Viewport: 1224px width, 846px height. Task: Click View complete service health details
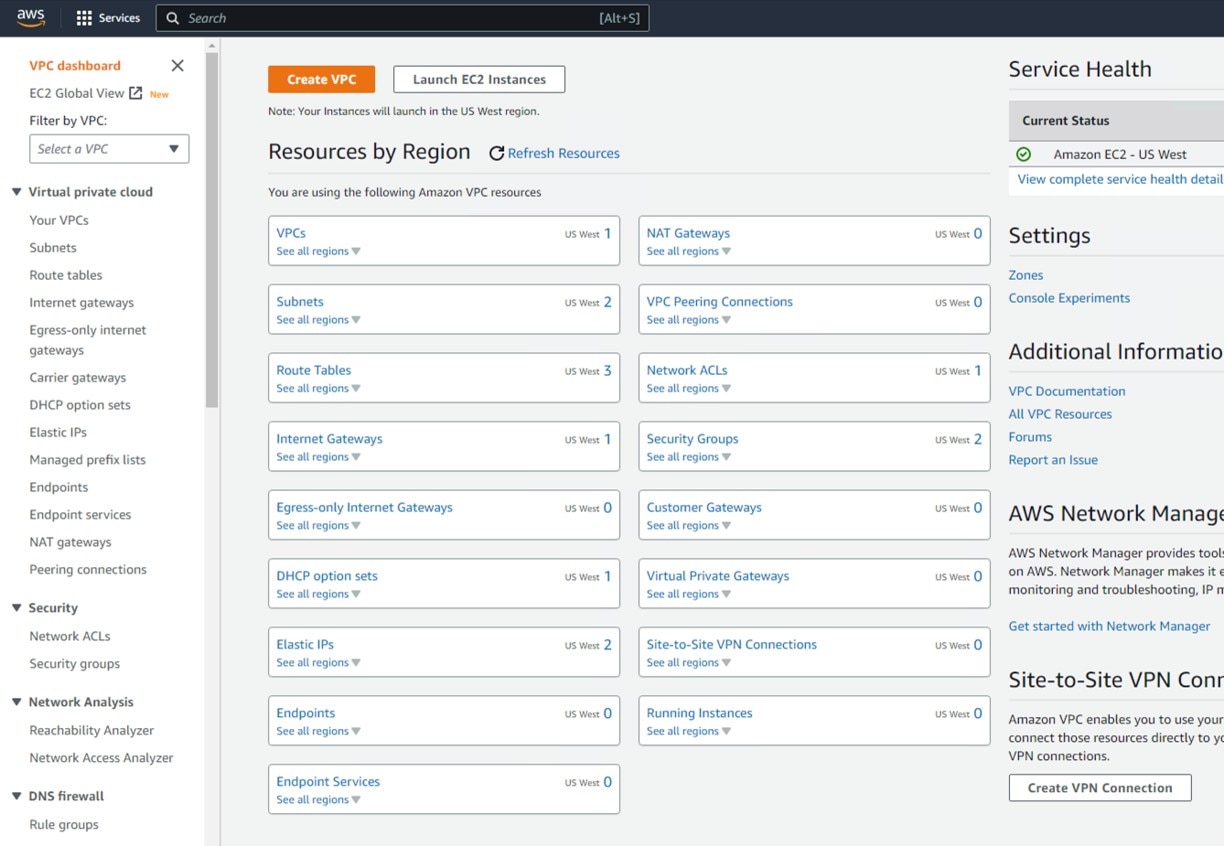1120,179
